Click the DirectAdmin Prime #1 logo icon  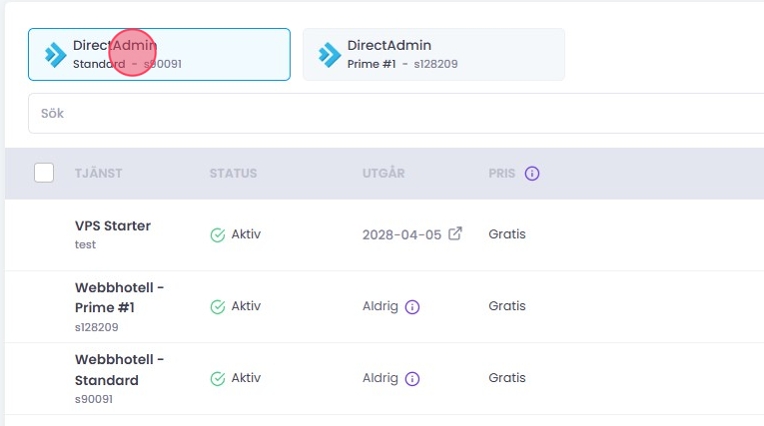[330, 54]
